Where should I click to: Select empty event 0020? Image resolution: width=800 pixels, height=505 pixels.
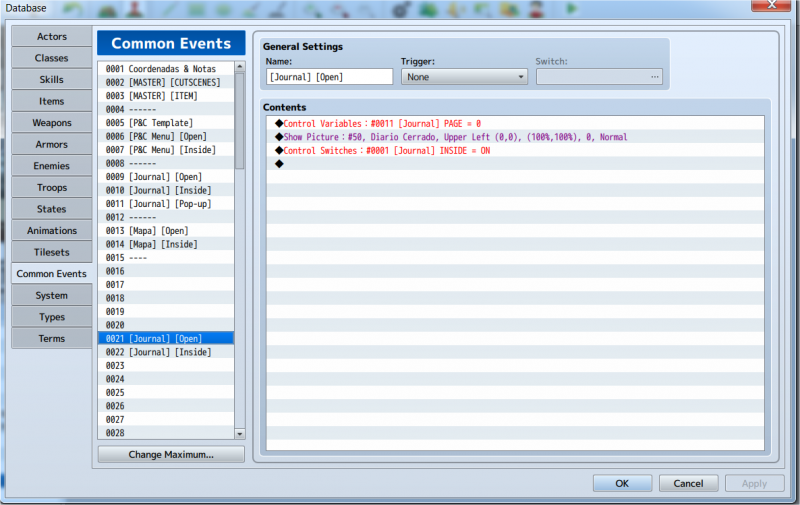click(x=166, y=325)
